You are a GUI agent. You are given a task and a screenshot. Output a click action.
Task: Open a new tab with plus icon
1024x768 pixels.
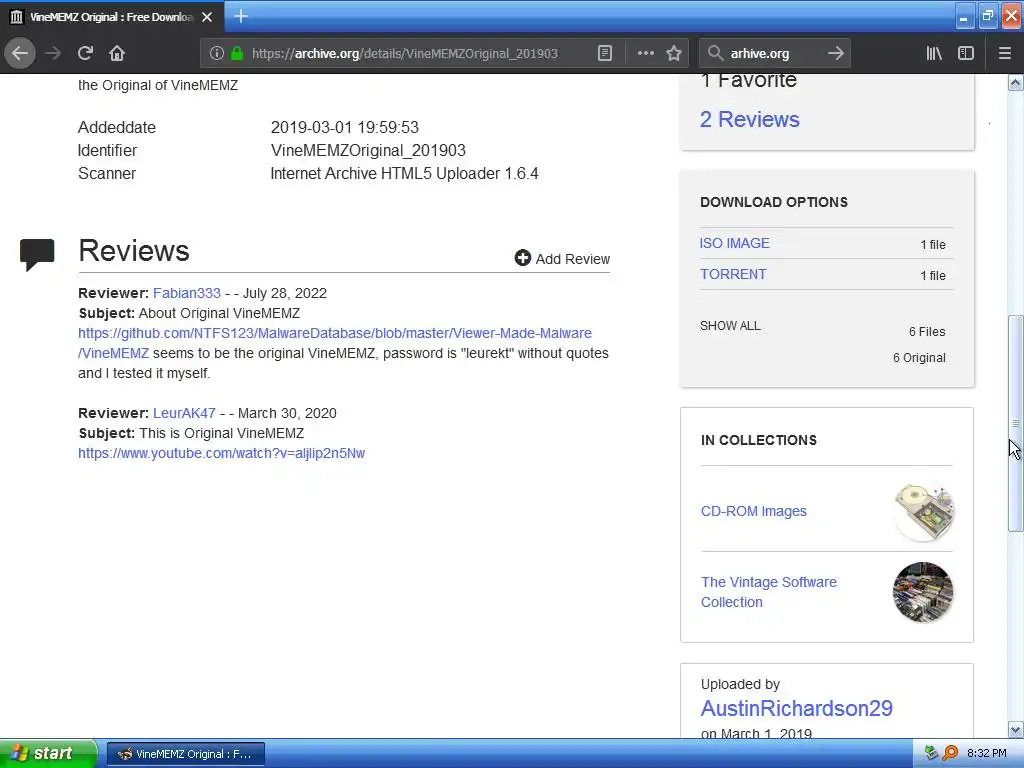click(240, 16)
